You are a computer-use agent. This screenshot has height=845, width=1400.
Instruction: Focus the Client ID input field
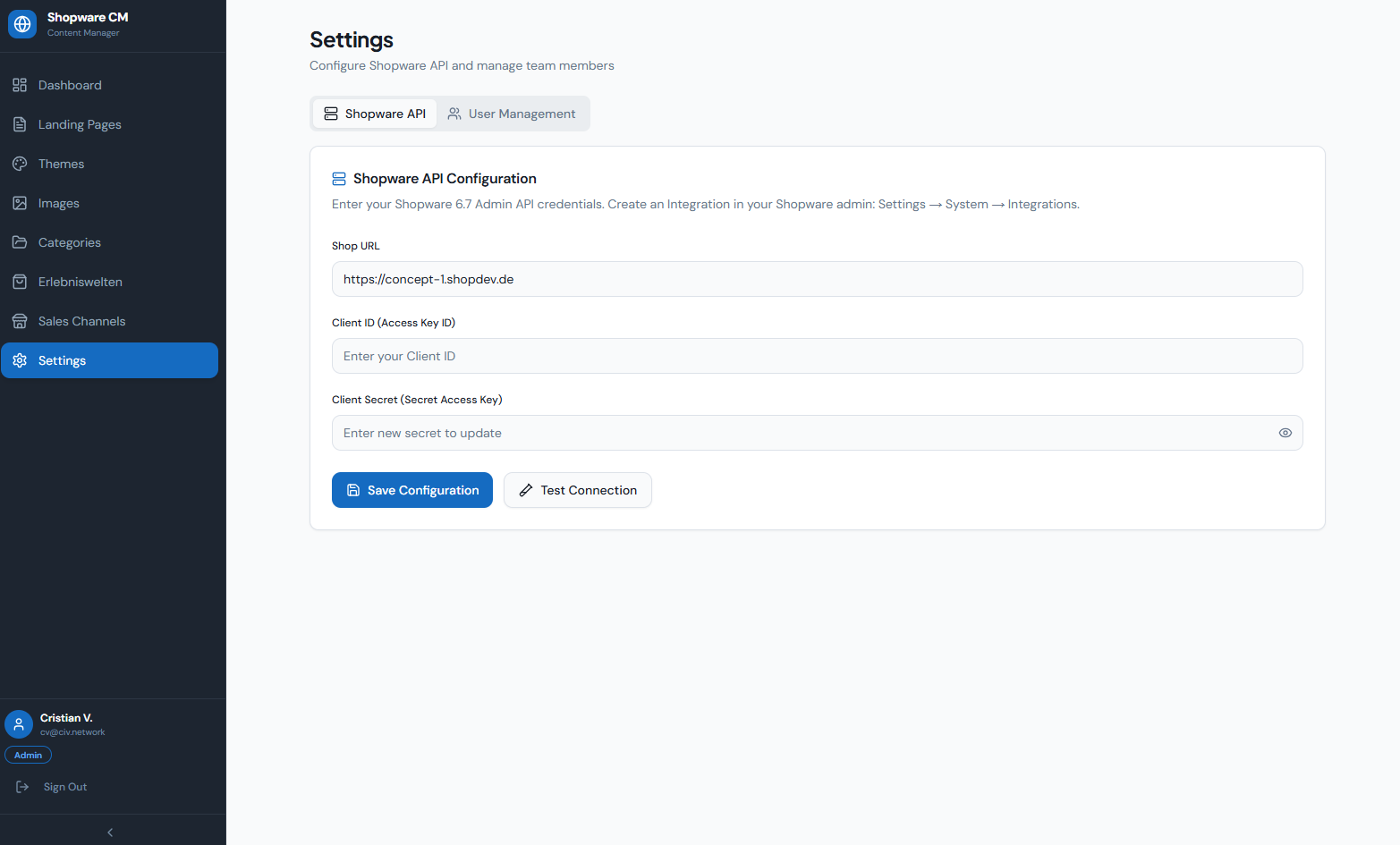point(817,356)
